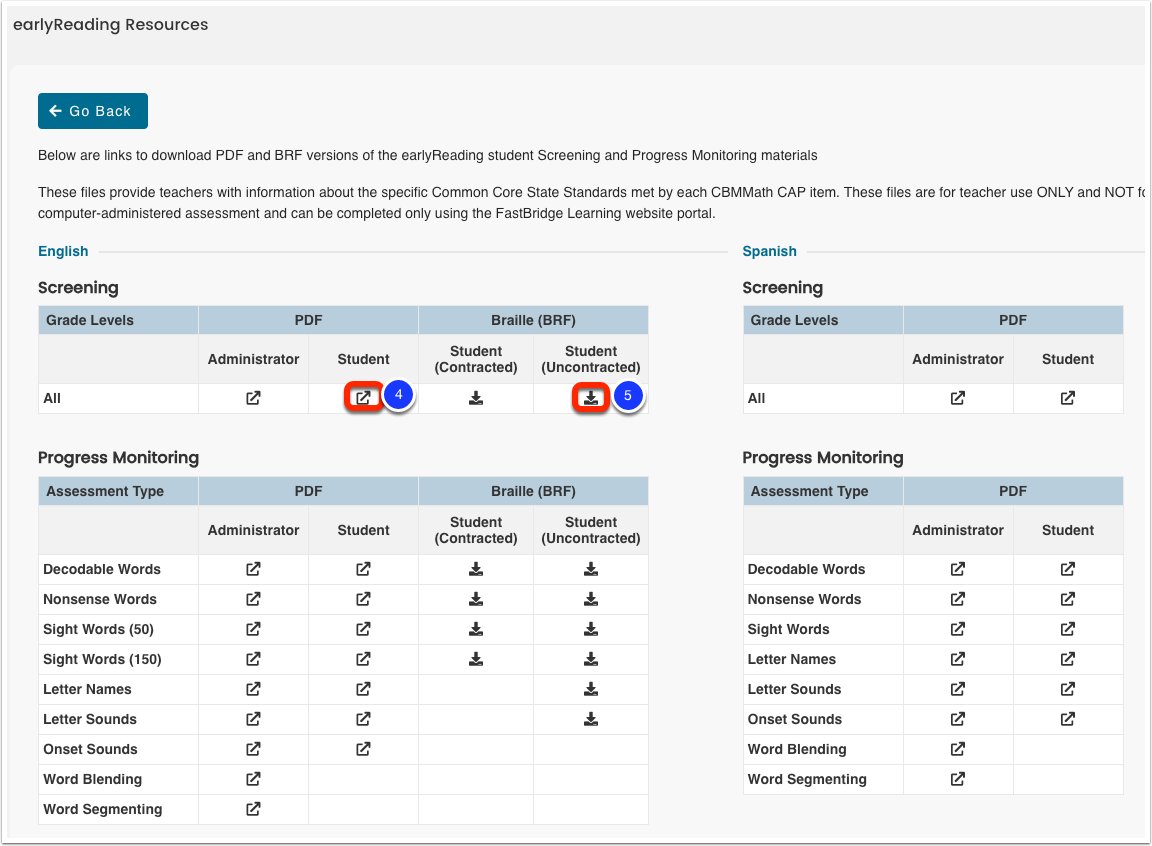Open Spanish Nonsense Words Student PDF

point(1068,599)
